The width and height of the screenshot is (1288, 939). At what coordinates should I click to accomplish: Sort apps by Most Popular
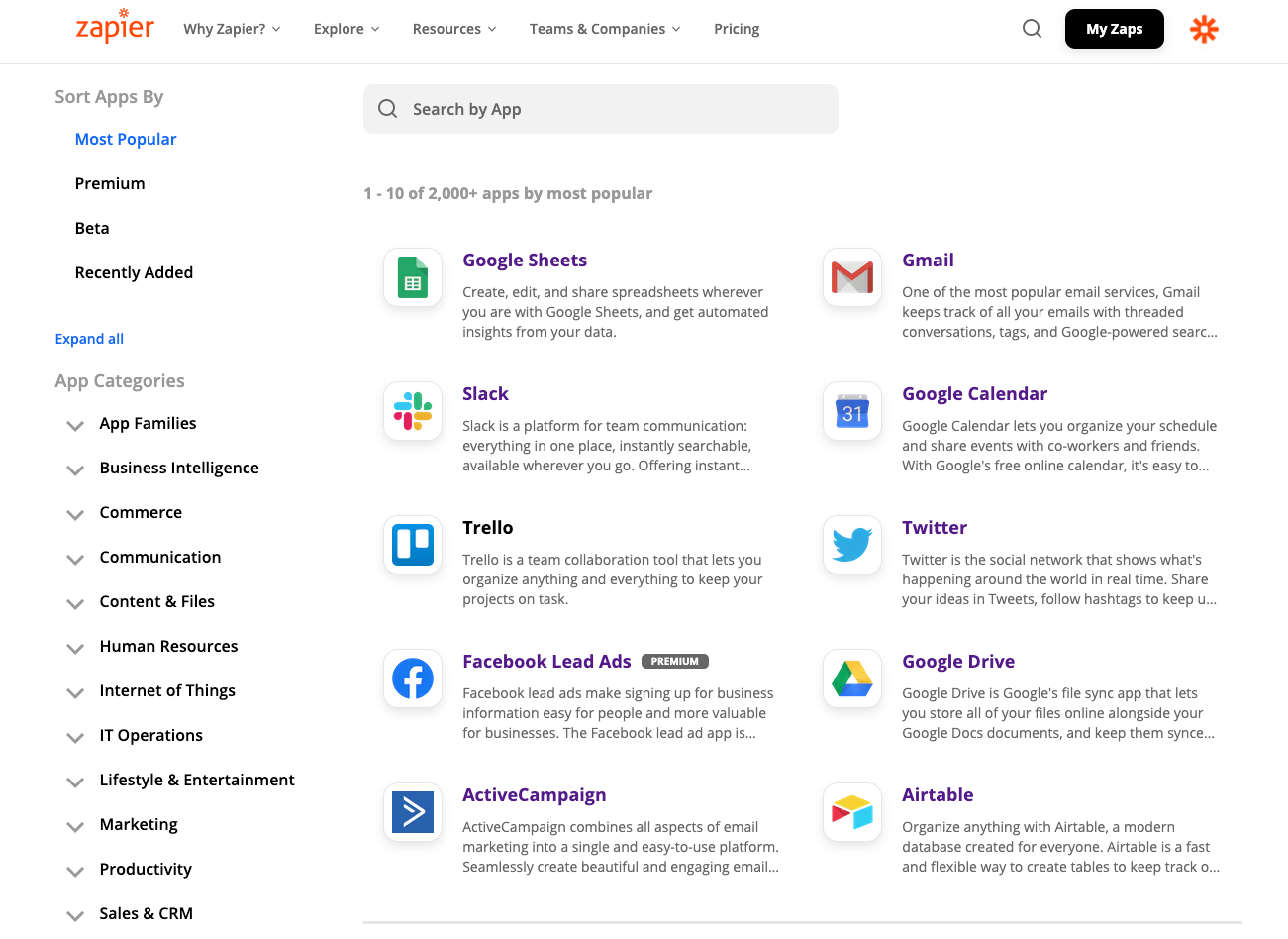tap(126, 139)
